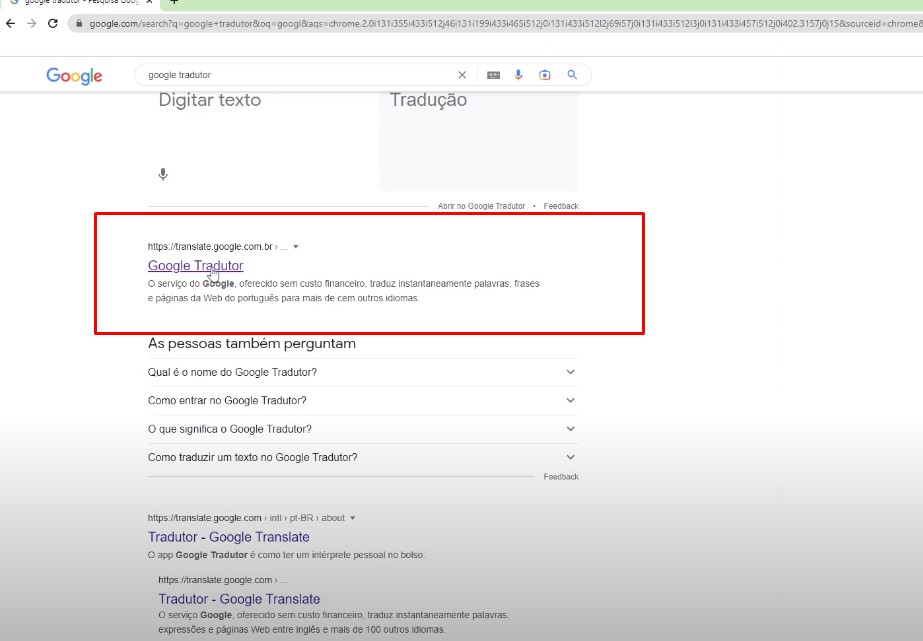Viewport: 923px width, 641px height.
Task: Open the Google logo homepage link
Action: (x=74, y=75)
